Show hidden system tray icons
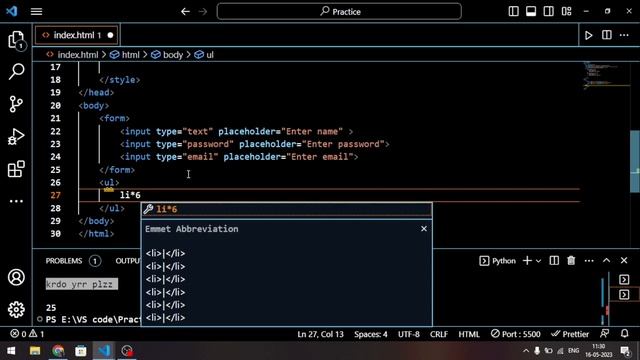Viewport: 640px width, 360px height. coord(526,351)
